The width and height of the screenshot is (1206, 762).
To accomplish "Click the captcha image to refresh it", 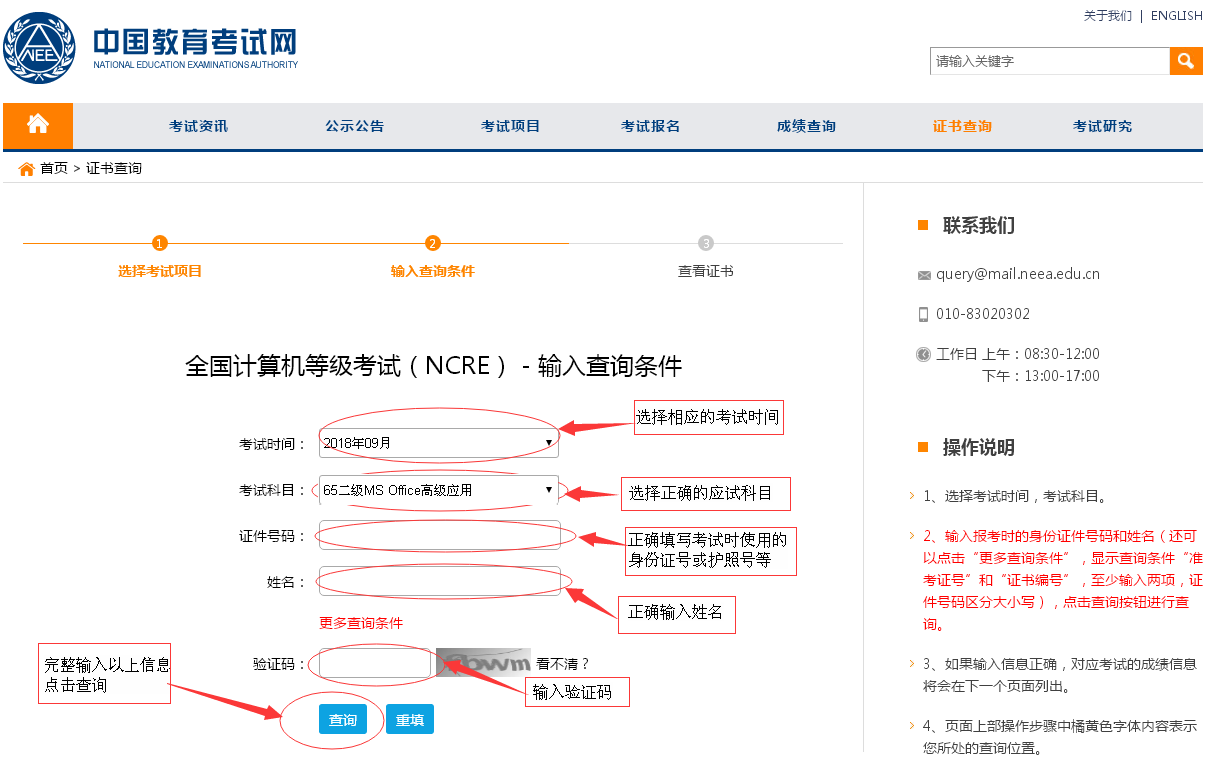I will coord(483,663).
